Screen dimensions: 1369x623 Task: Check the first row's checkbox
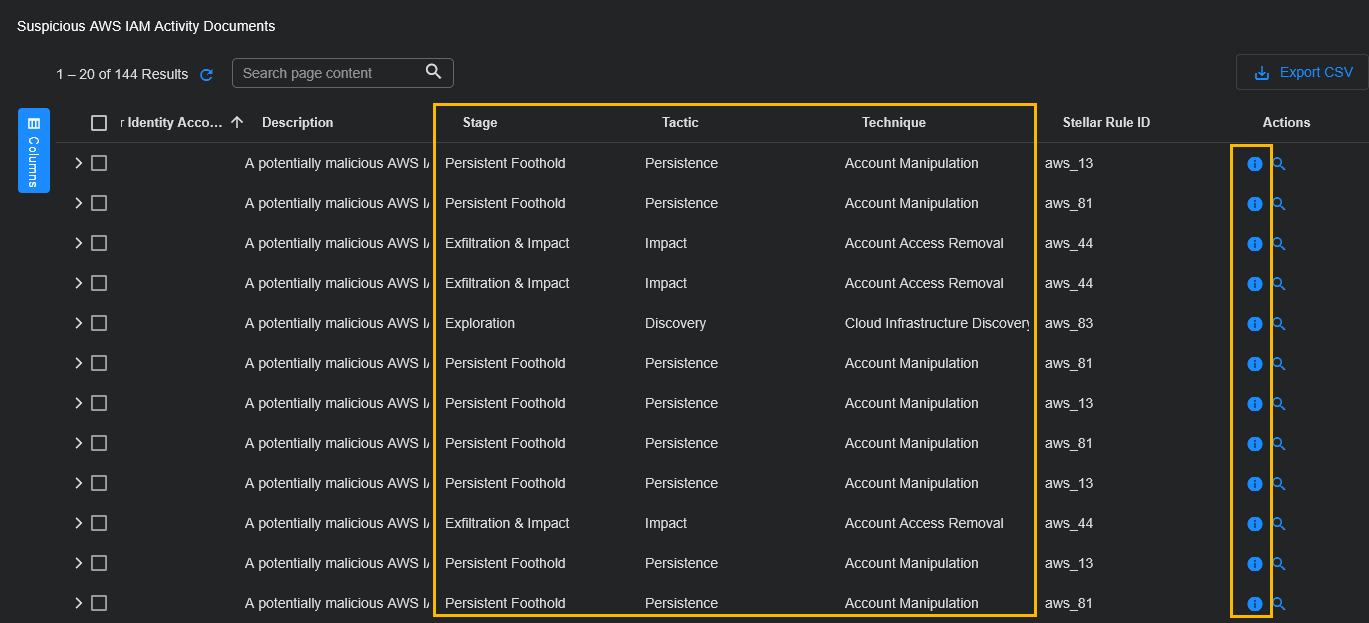click(x=99, y=163)
